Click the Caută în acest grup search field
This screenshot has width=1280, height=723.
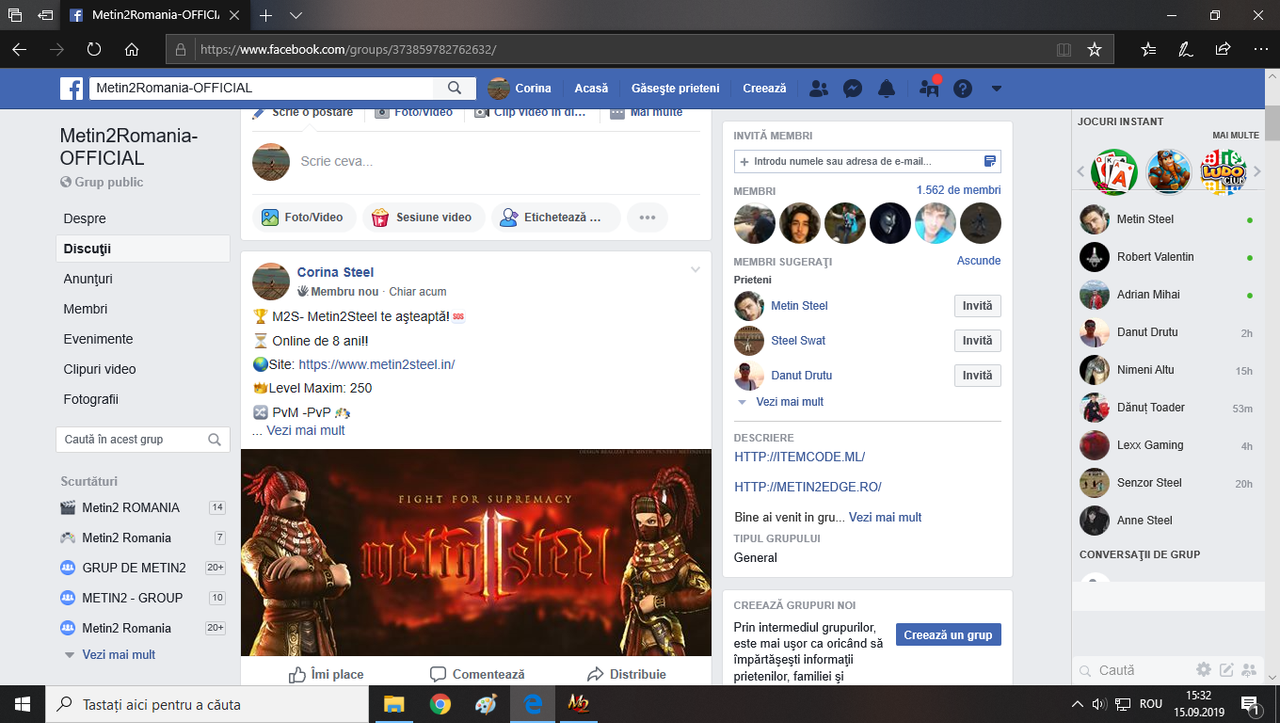coord(143,439)
